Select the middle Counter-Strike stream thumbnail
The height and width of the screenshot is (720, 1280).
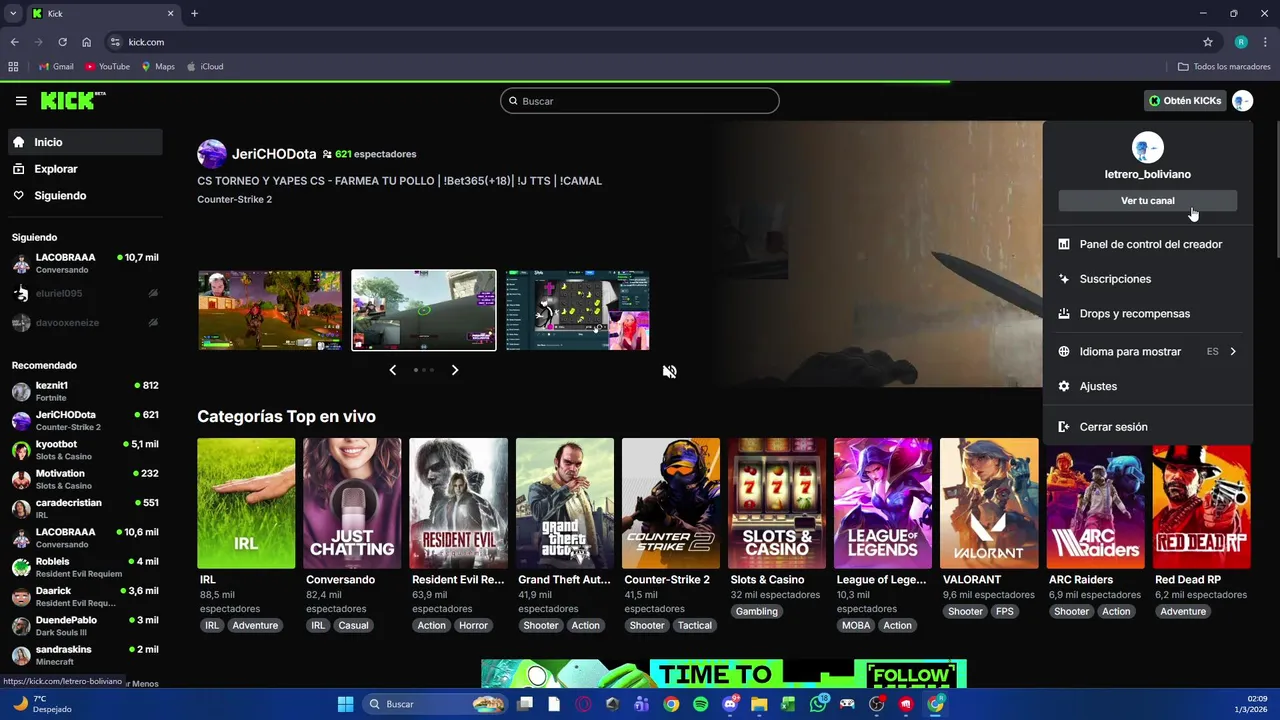click(424, 310)
